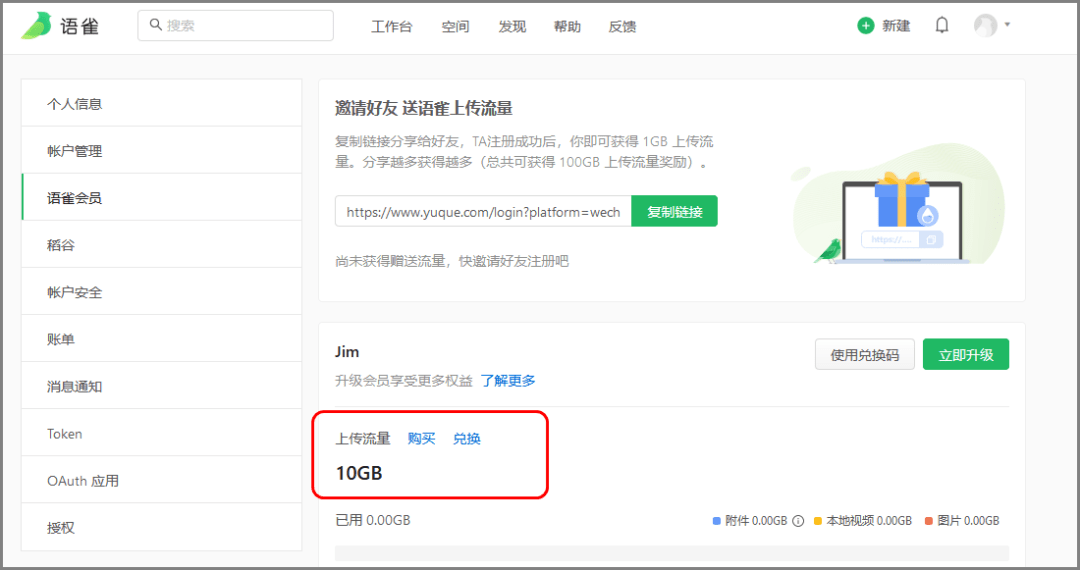Screen dimensions: 1080x570
Task: Open the 了解更多 link
Action: coord(508,381)
